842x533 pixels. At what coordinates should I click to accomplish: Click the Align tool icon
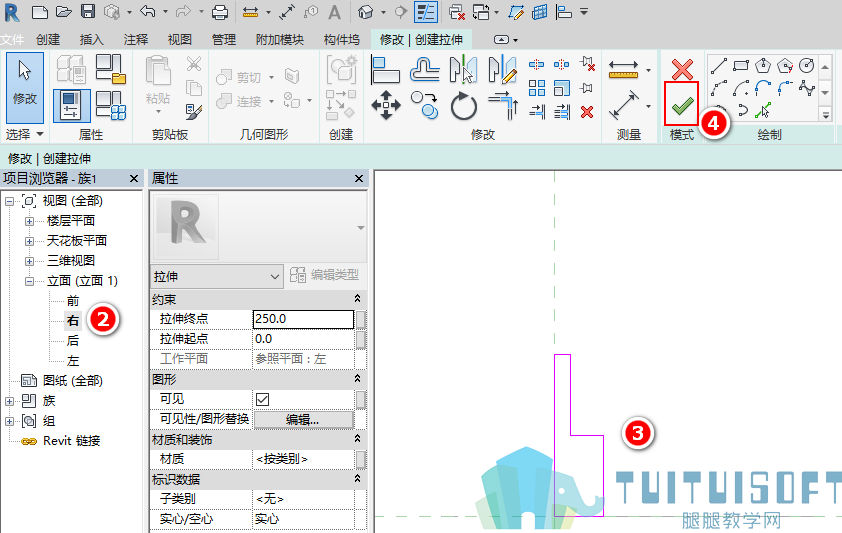pos(385,70)
